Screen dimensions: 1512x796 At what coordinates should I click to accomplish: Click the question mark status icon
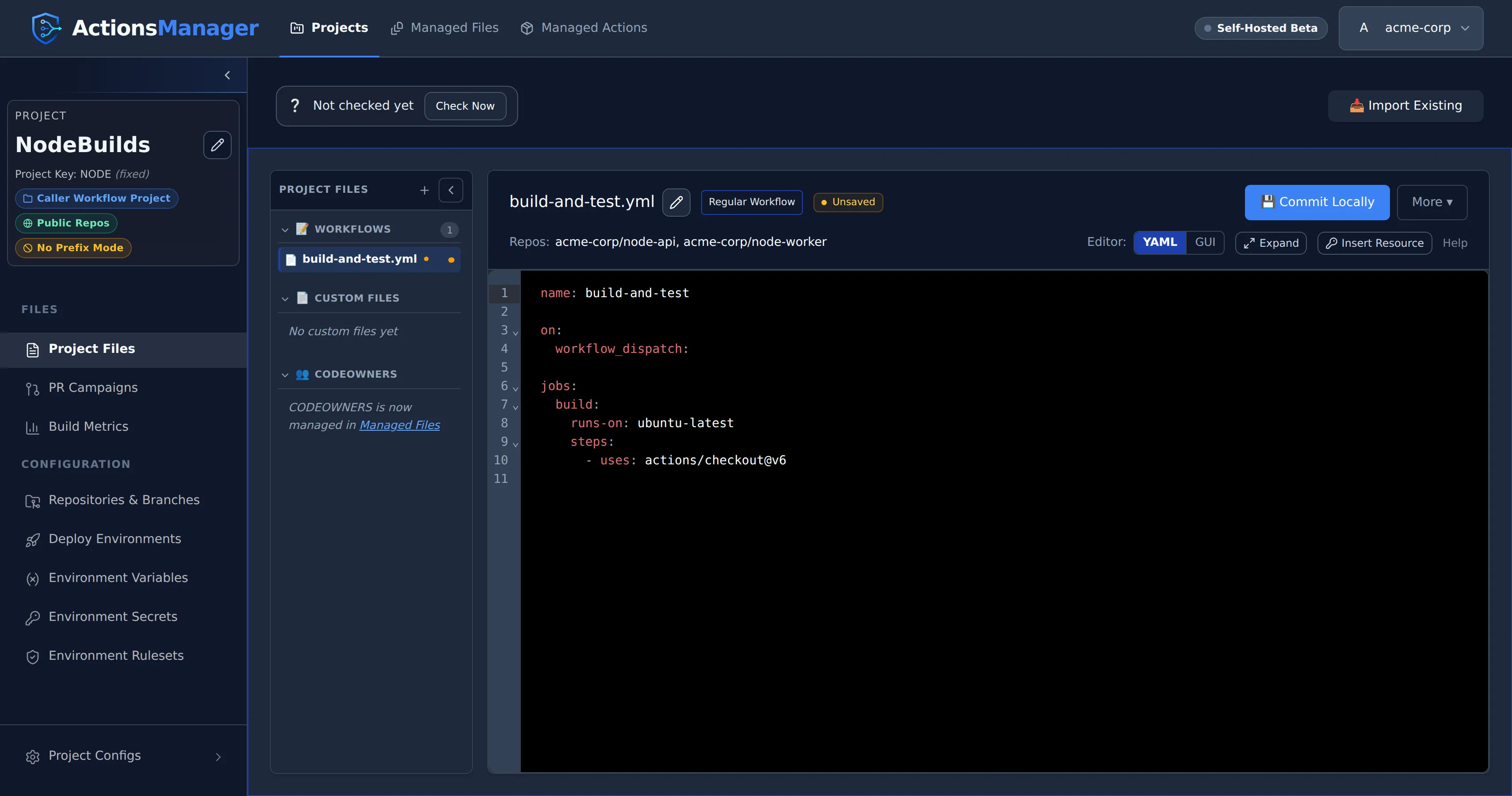pyautogui.click(x=294, y=106)
